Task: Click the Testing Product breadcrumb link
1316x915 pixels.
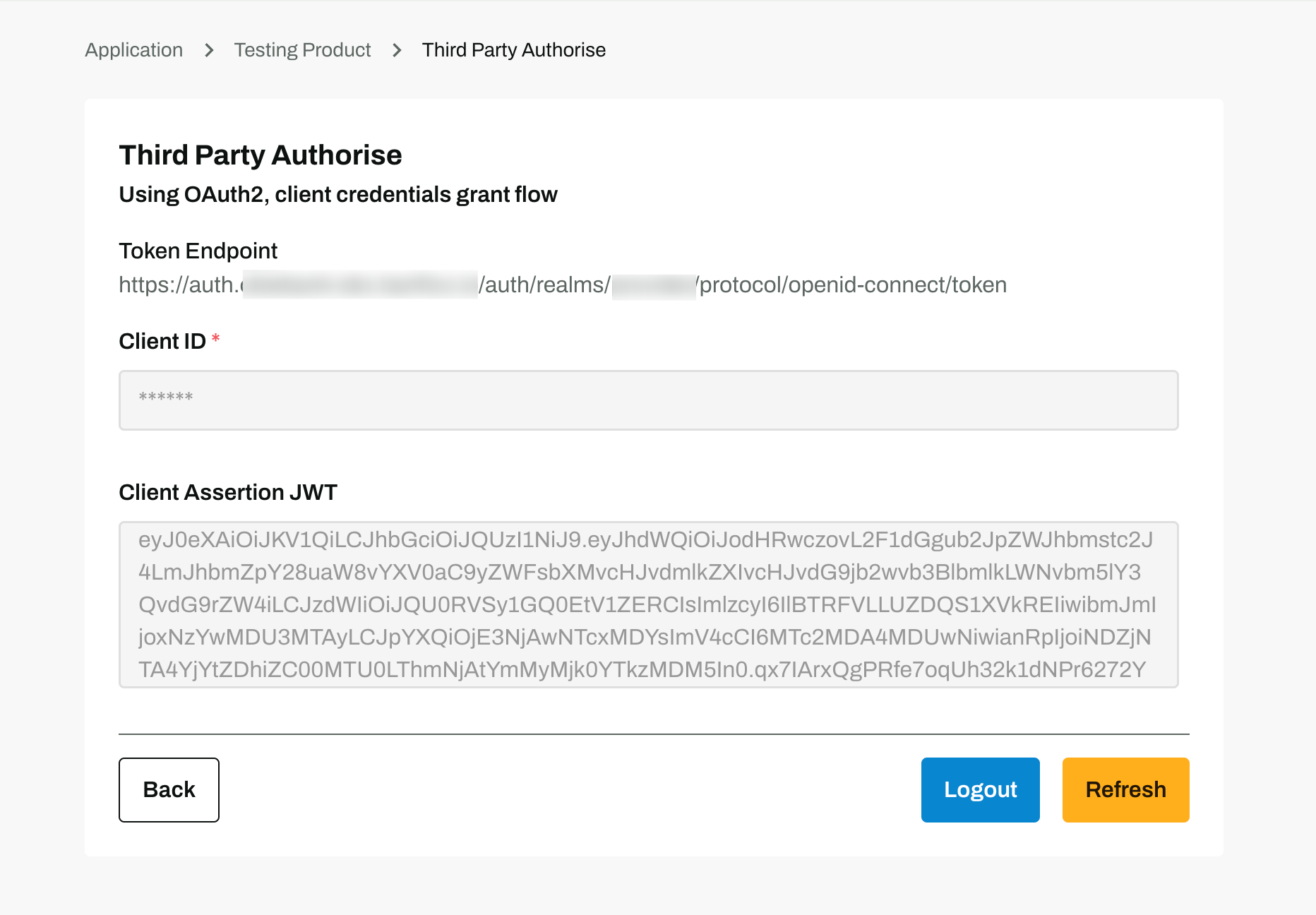Action: (302, 50)
